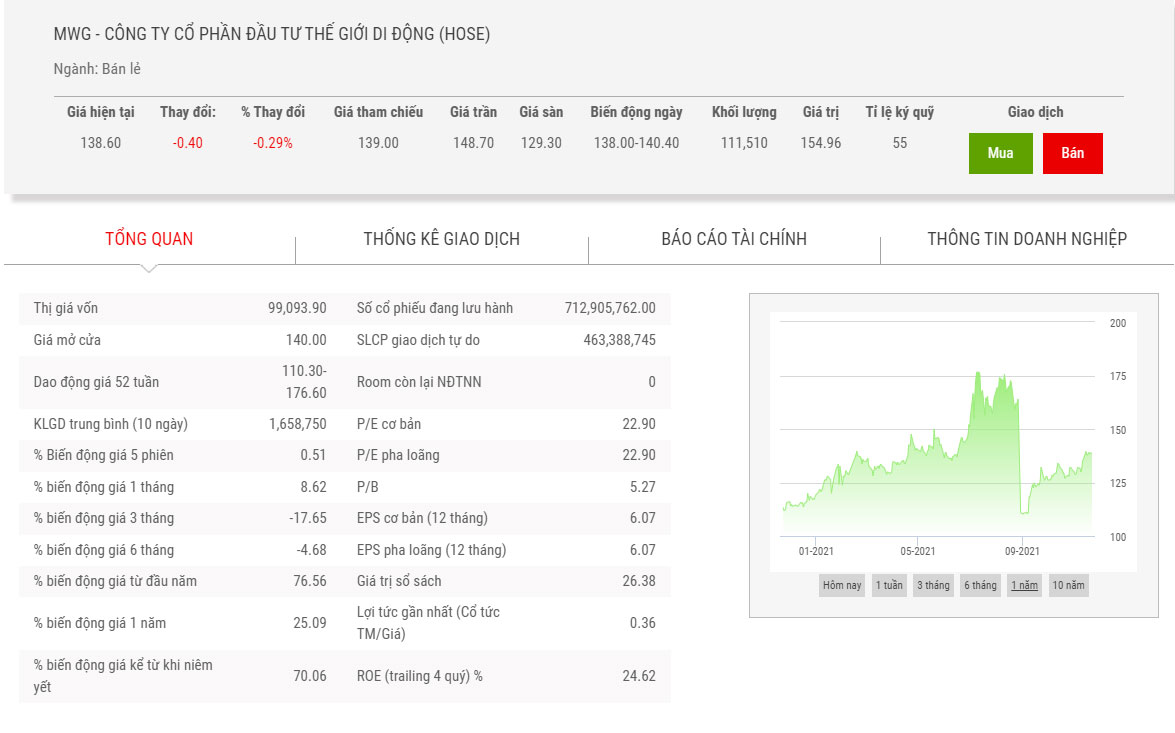
Task: Click the 09-2021 label on chart axis
Action: coord(1022,551)
